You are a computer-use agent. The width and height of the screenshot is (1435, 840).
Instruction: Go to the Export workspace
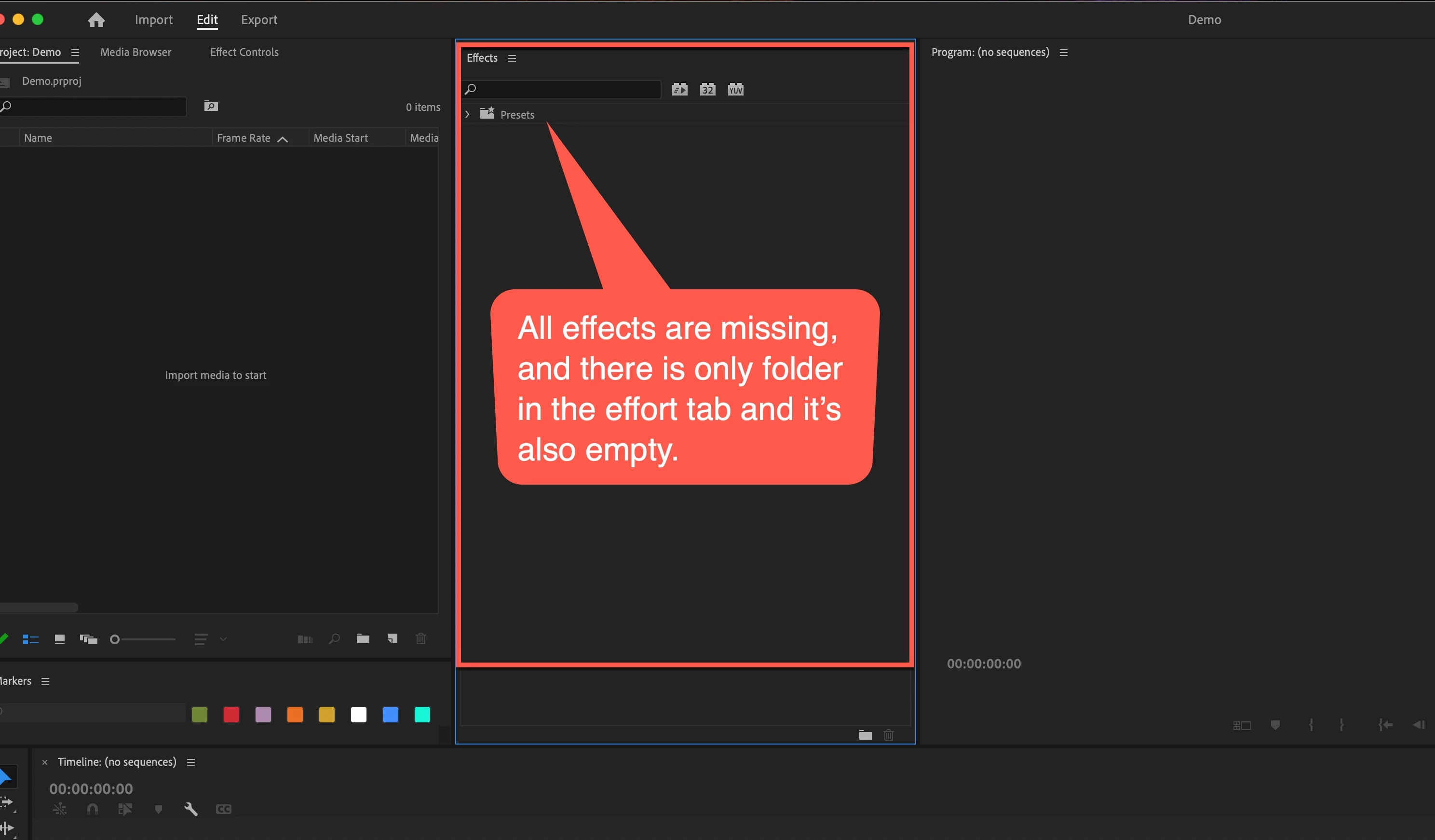(258, 20)
